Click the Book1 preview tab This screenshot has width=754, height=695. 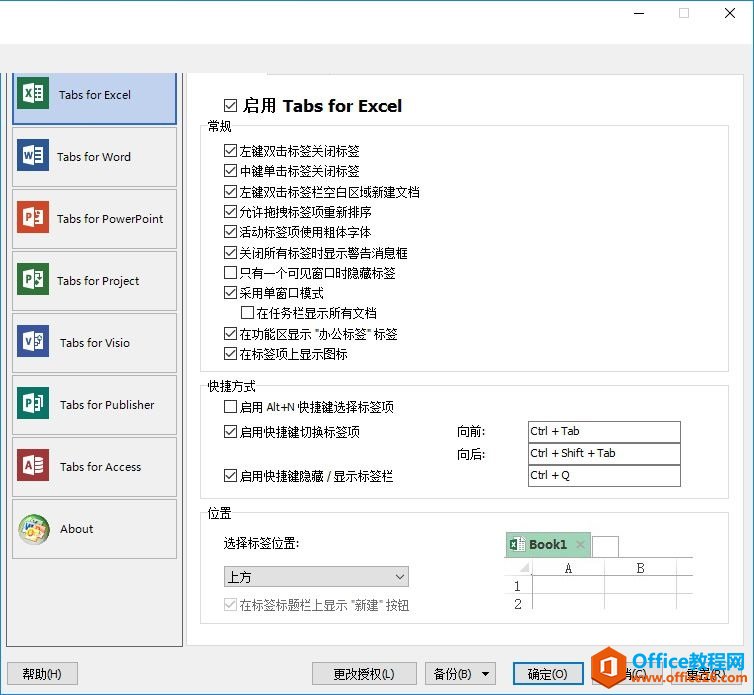pyautogui.click(x=548, y=544)
